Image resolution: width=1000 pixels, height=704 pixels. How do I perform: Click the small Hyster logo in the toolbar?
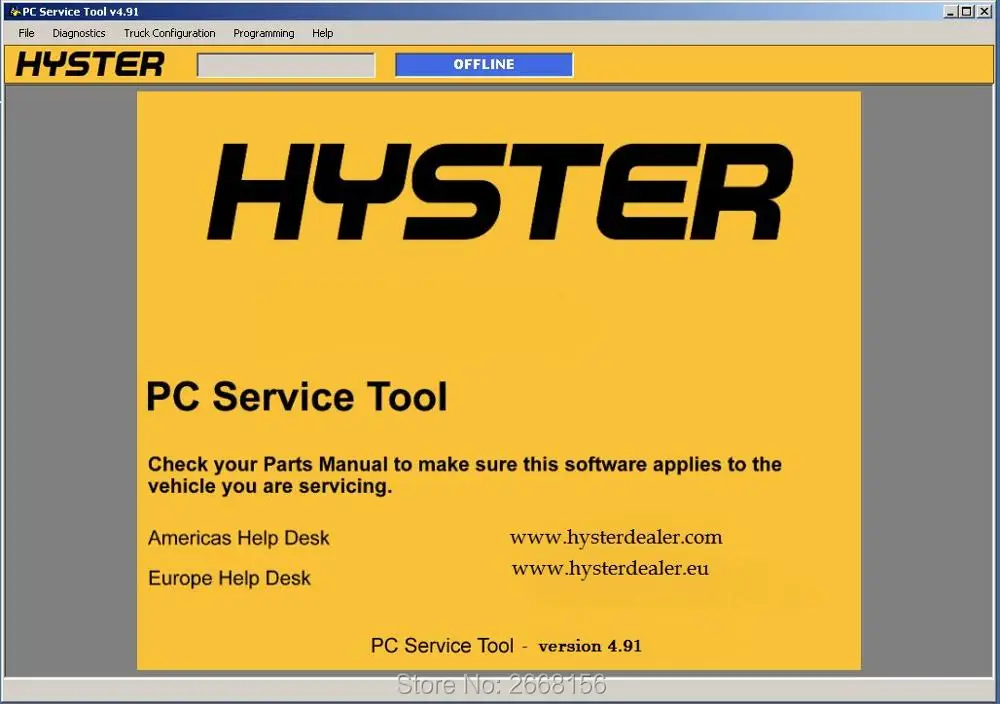[x=90, y=64]
